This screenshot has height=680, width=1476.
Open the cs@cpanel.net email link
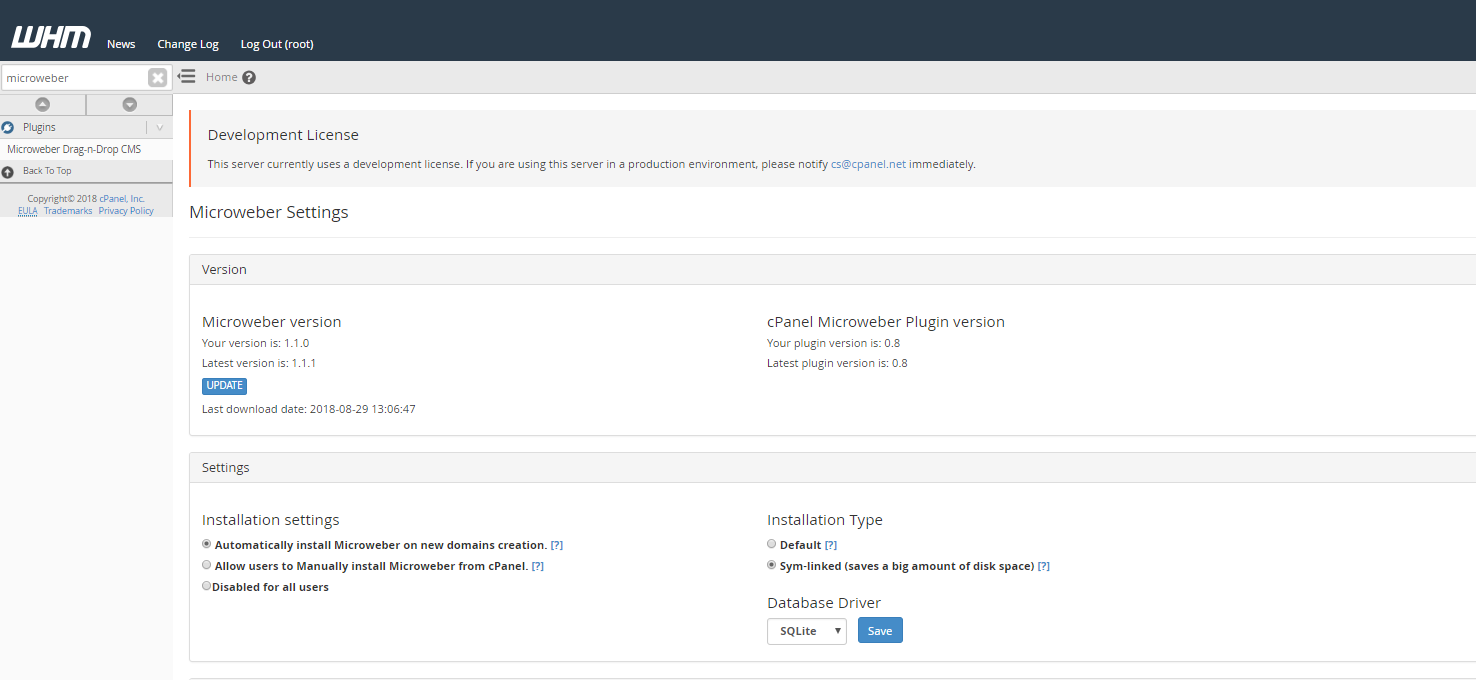pos(868,164)
